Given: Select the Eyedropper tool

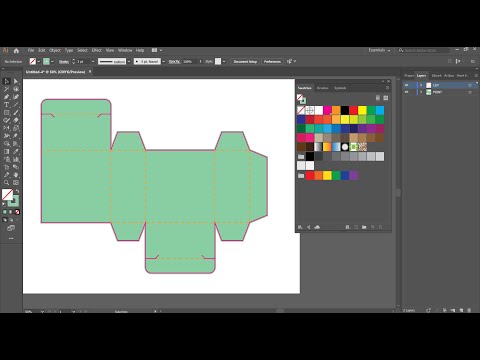Looking at the screenshot, I should tap(16, 151).
